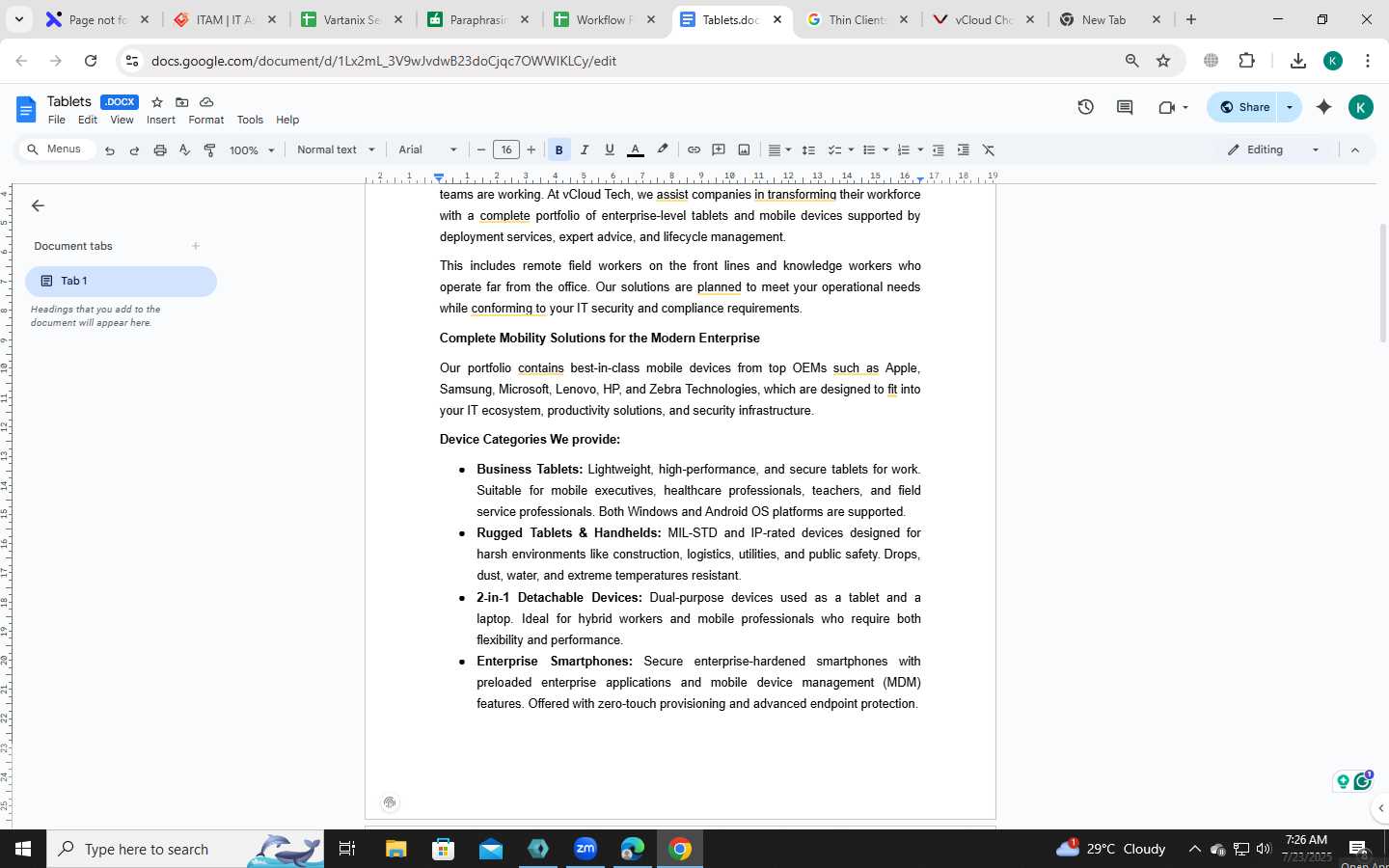Add a new document tab
This screenshot has height=868, width=1389.
pyautogui.click(x=196, y=246)
